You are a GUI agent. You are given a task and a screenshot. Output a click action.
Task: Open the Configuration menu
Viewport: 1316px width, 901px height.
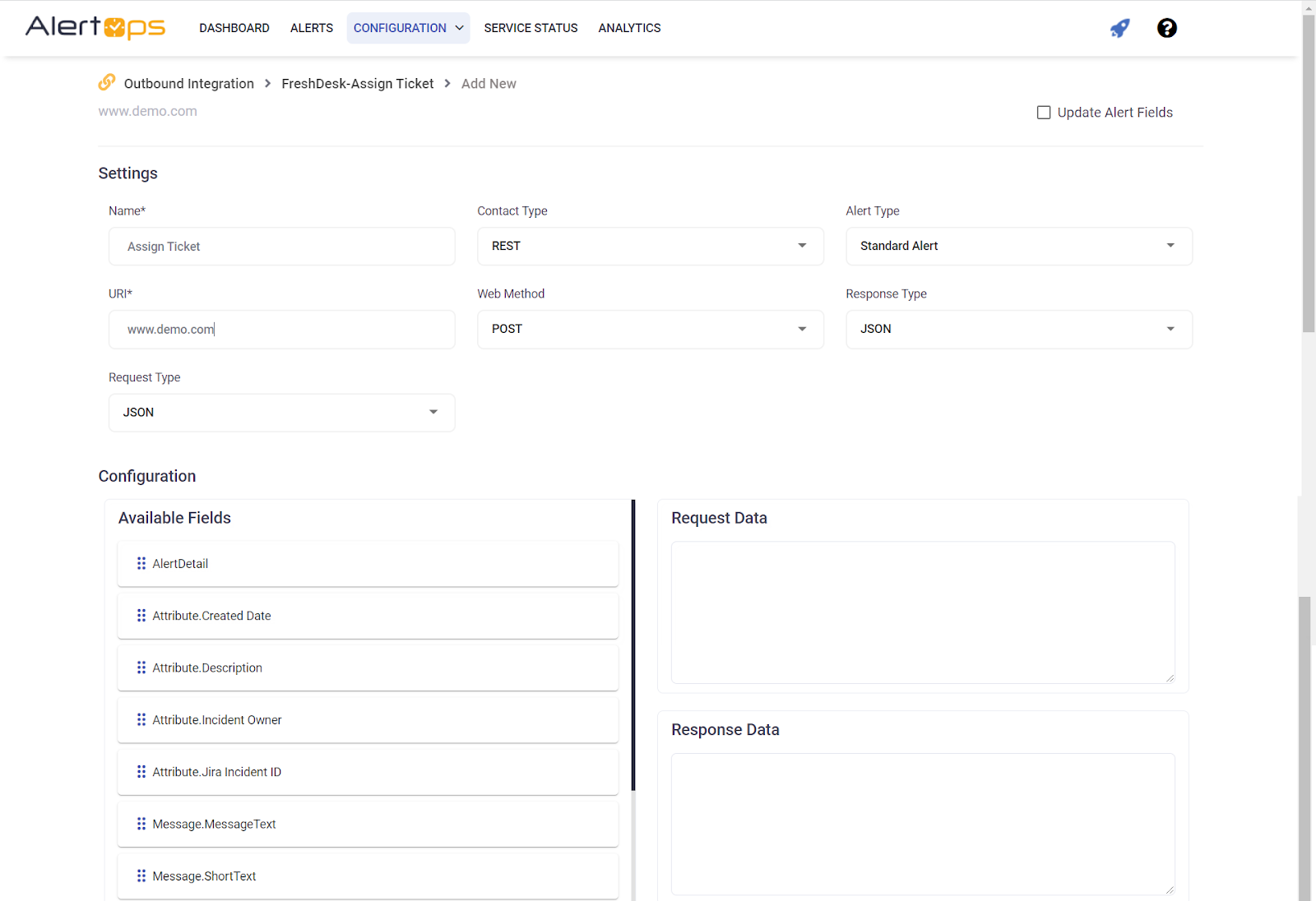(x=408, y=28)
